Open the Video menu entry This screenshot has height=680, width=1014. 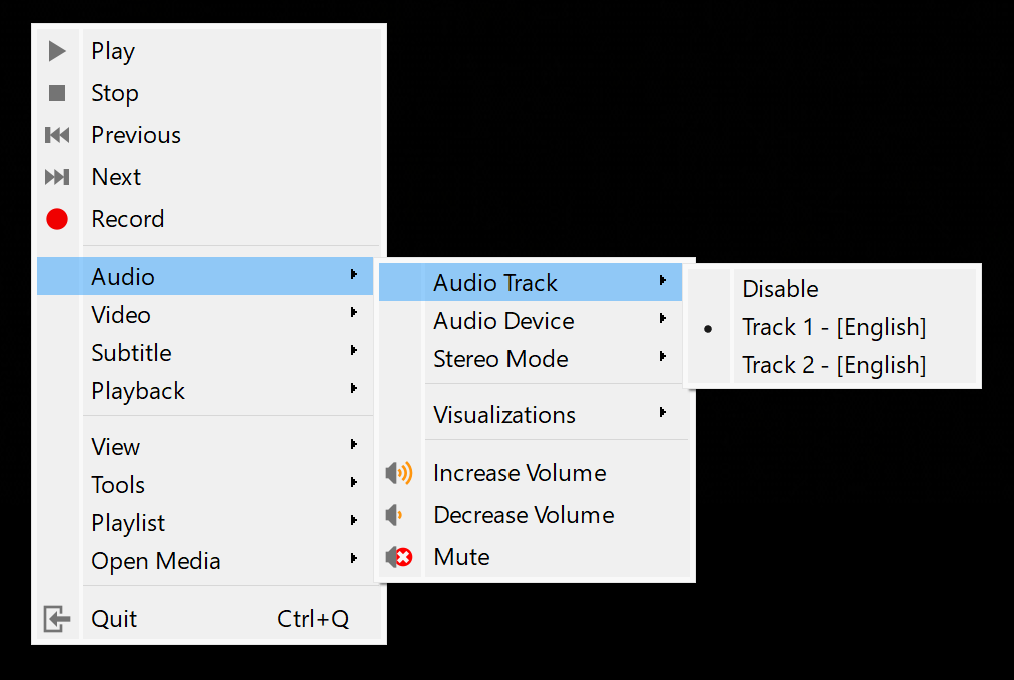pos(121,315)
